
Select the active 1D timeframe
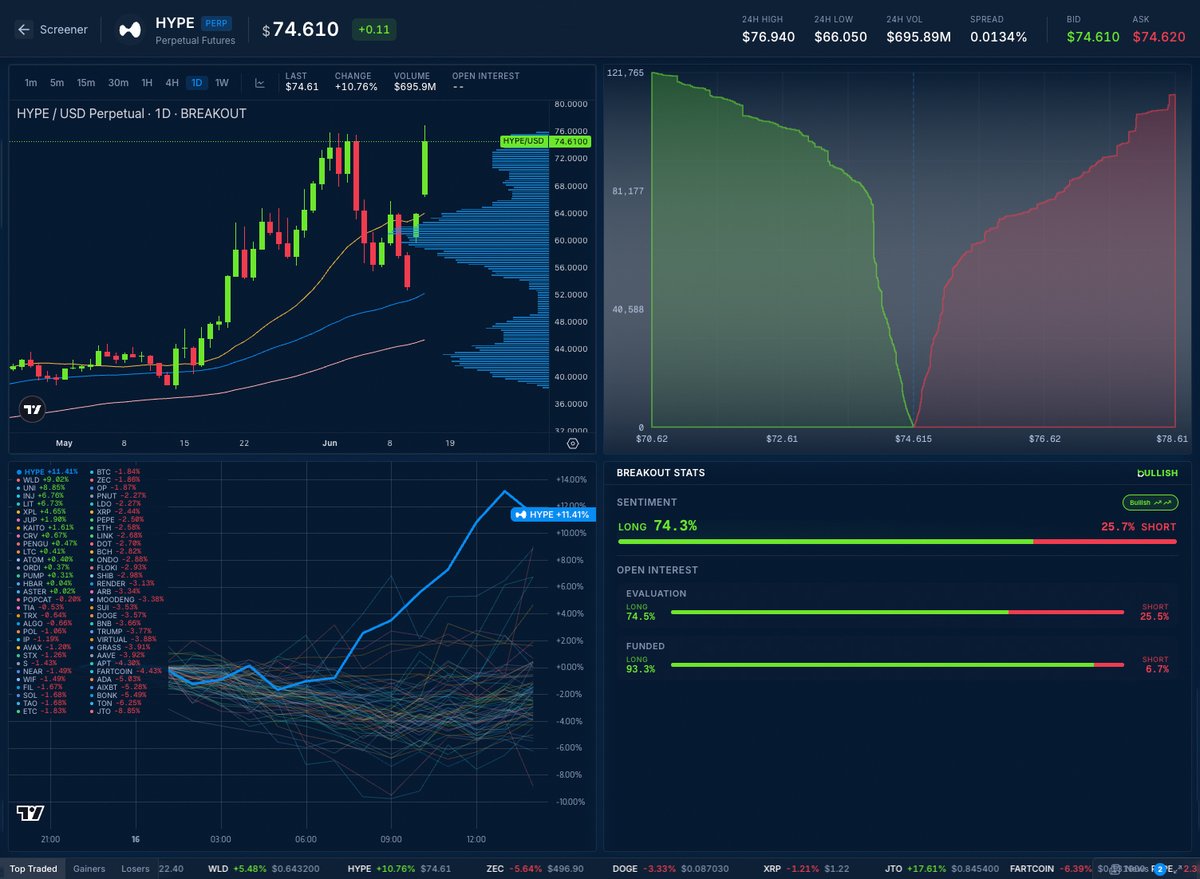197,83
